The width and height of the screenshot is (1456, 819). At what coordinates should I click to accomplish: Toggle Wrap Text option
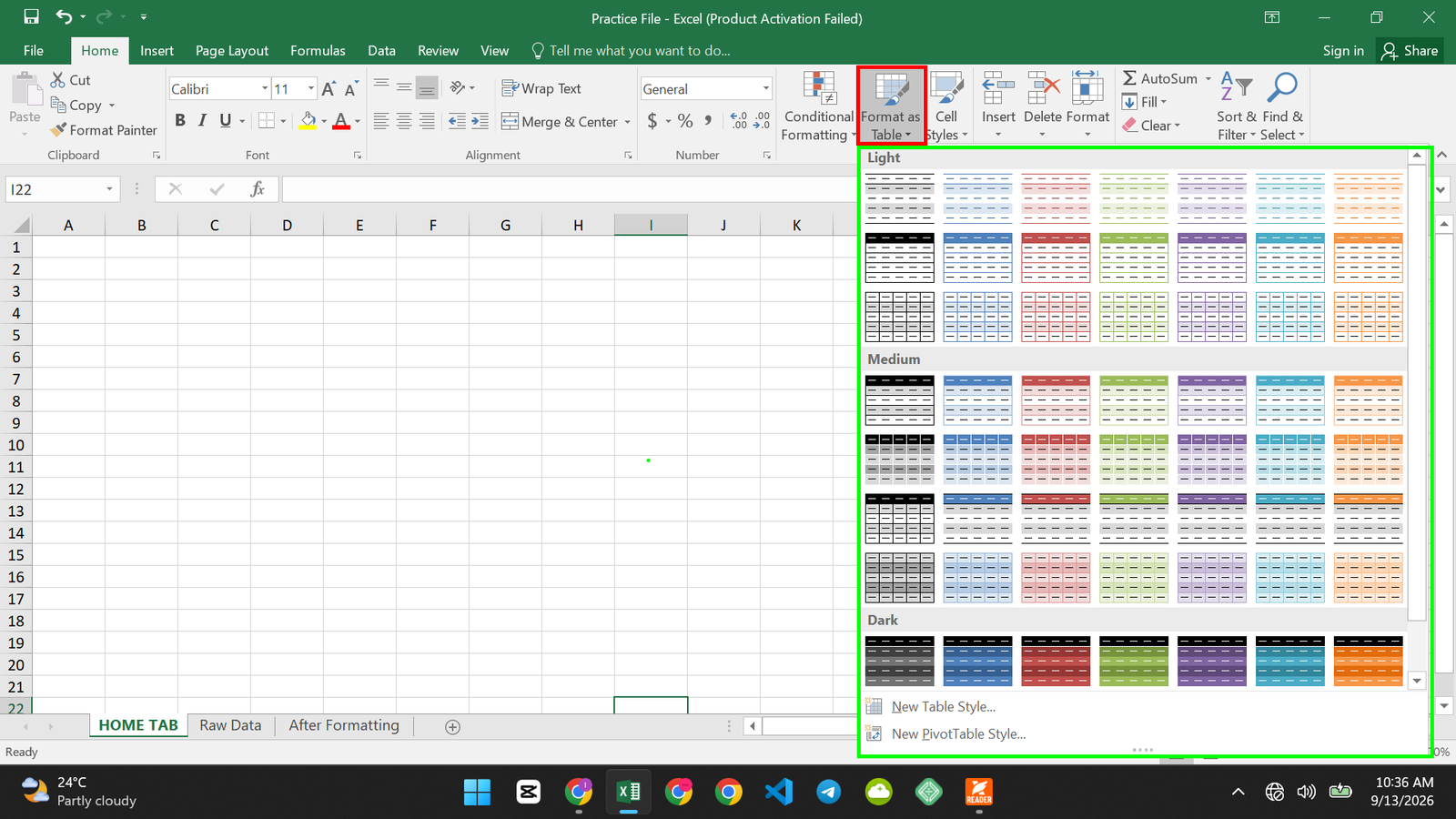pos(541,88)
